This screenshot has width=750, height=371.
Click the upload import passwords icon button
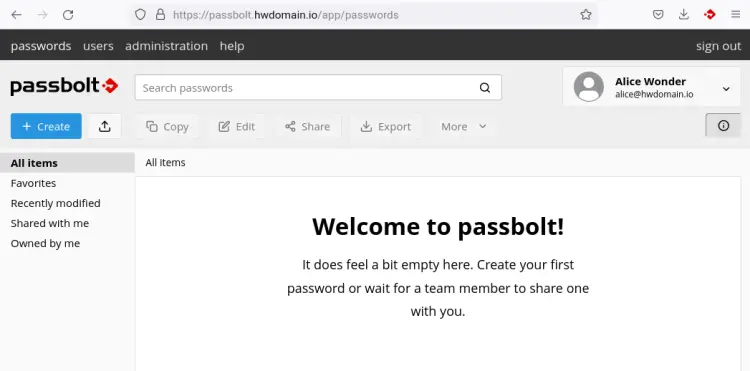105,126
